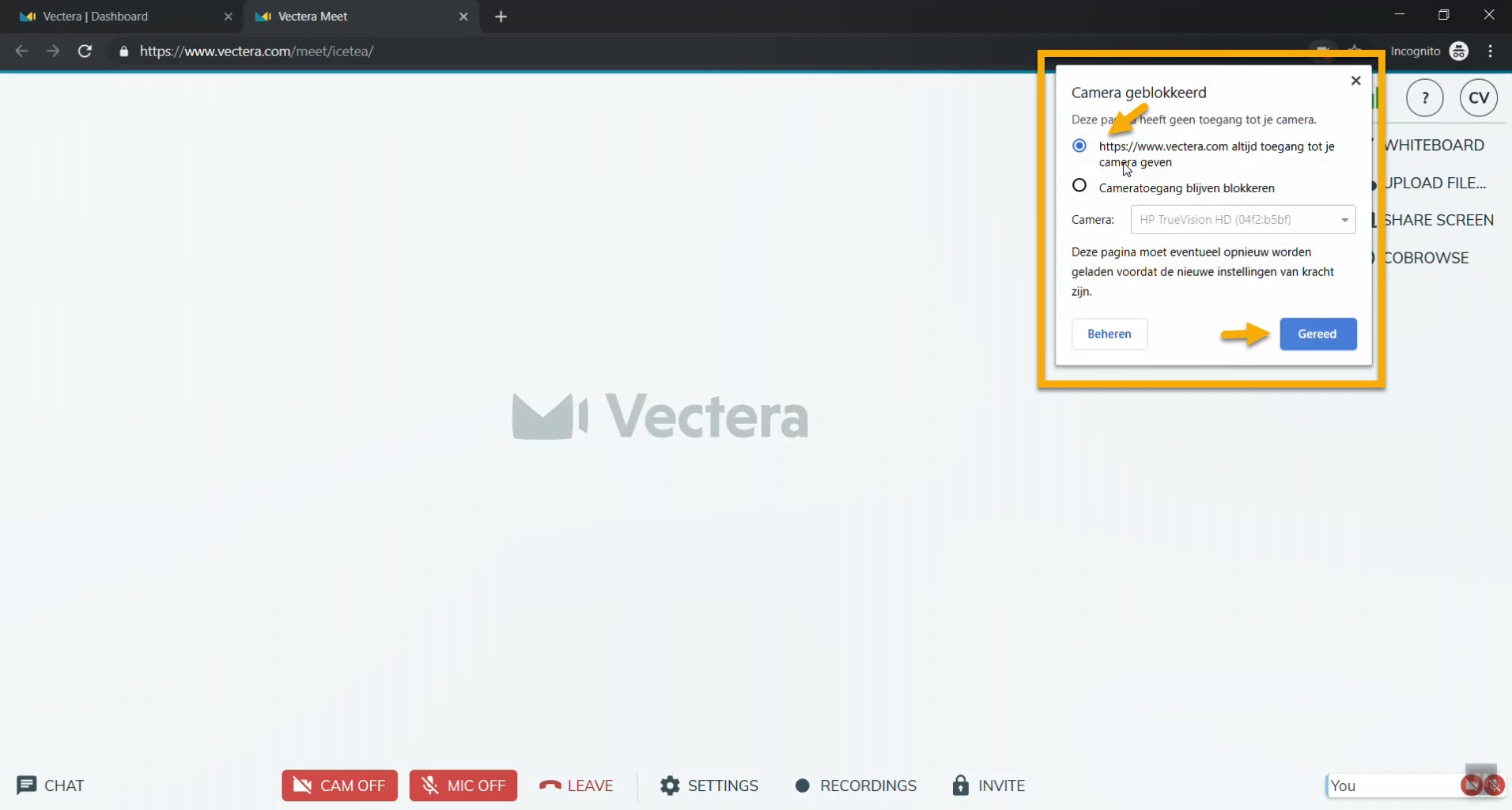The height and width of the screenshot is (810, 1512).
Task: Click the muted mic icon beside You
Action: (1494, 785)
